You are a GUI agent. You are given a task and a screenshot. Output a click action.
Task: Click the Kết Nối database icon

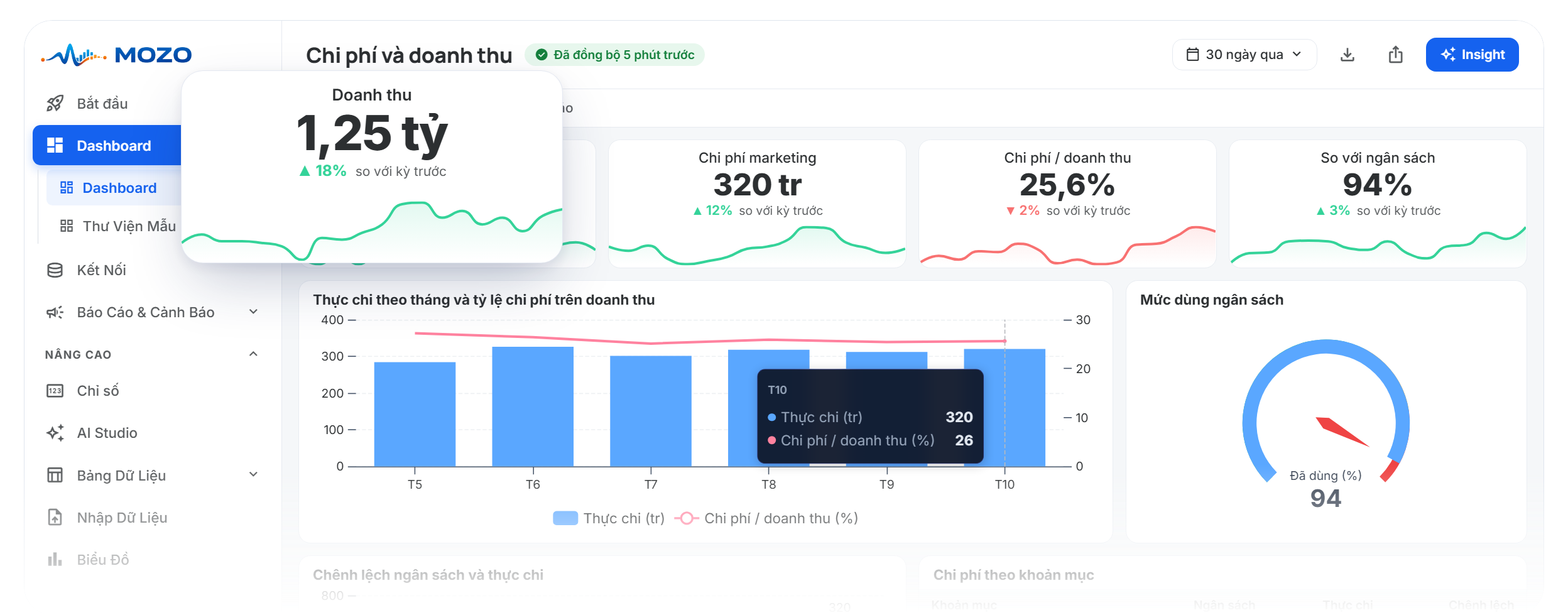(55, 270)
